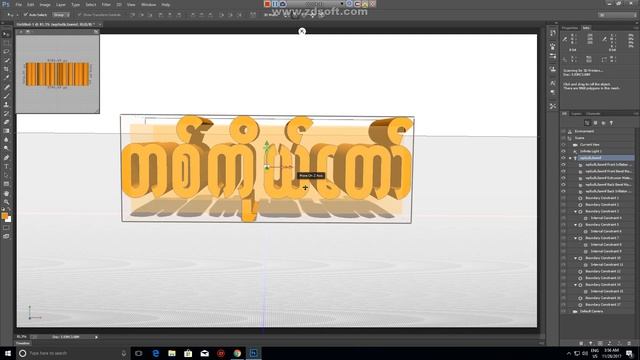The image size is (640, 360).
Task: Stop the screen recording red button
Action: pos(267,4)
